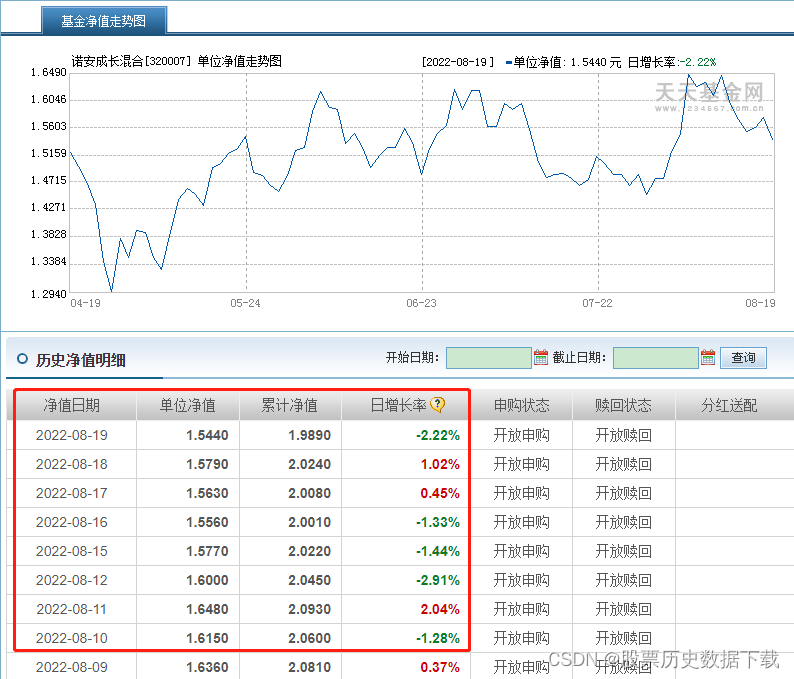The height and width of the screenshot is (679, 794).
Task: Select the 申购状态 column header
Action: pyautogui.click(x=522, y=405)
